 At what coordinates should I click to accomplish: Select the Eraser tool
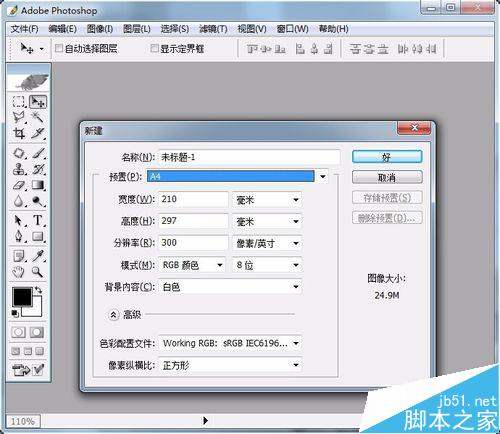click(19, 185)
